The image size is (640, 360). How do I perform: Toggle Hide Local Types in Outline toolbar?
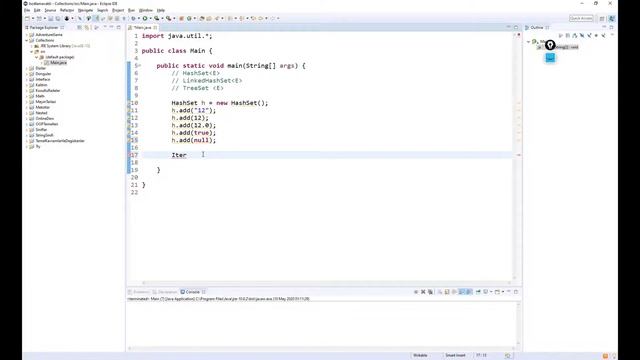click(x=603, y=36)
